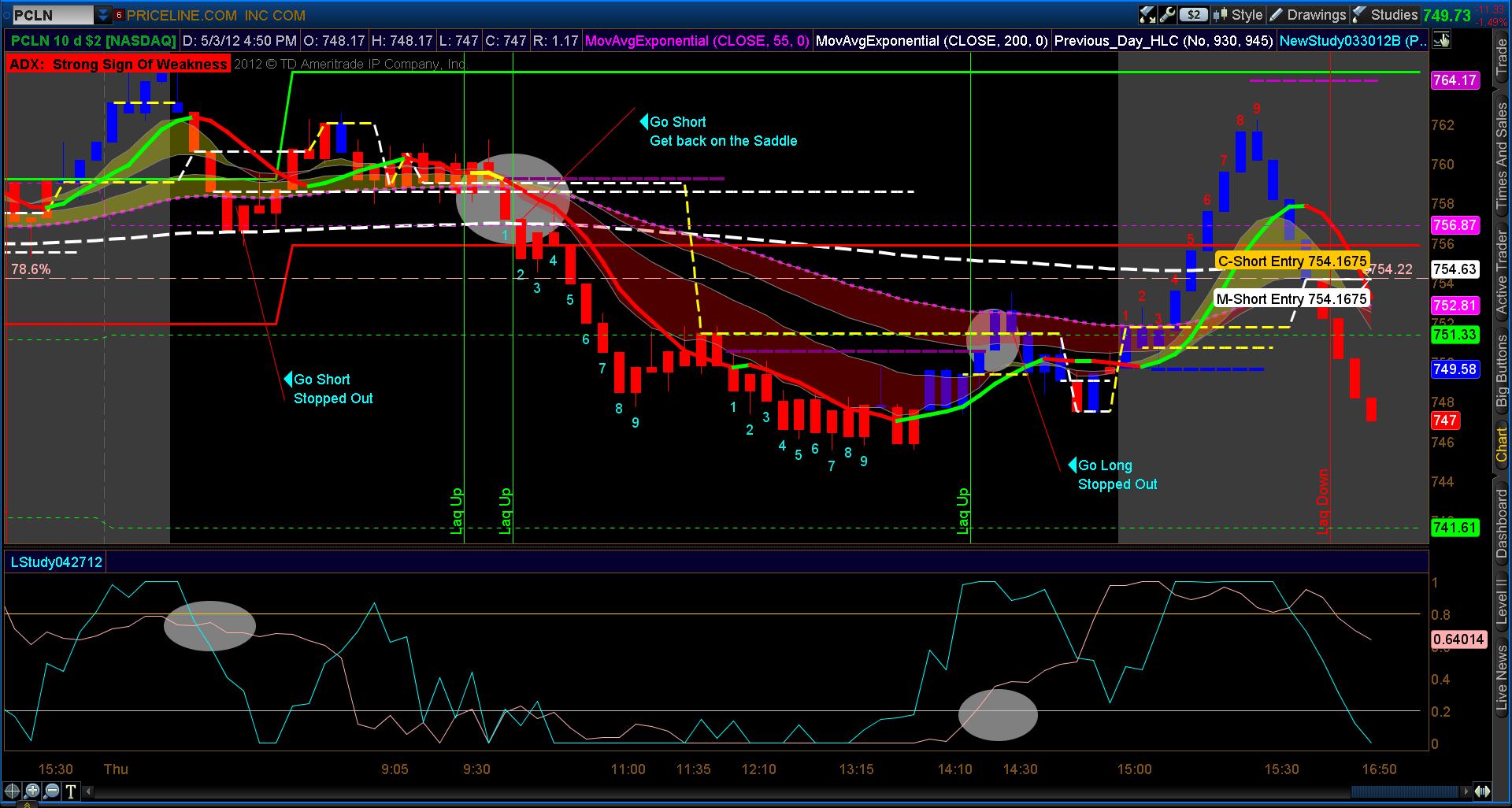Select NewStudy033012B study label
Viewport: 1512px width, 808px height.
[1353, 40]
